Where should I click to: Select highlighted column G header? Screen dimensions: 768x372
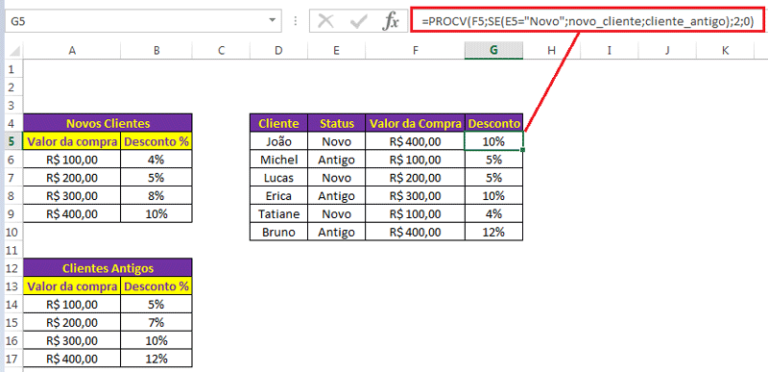(494, 50)
